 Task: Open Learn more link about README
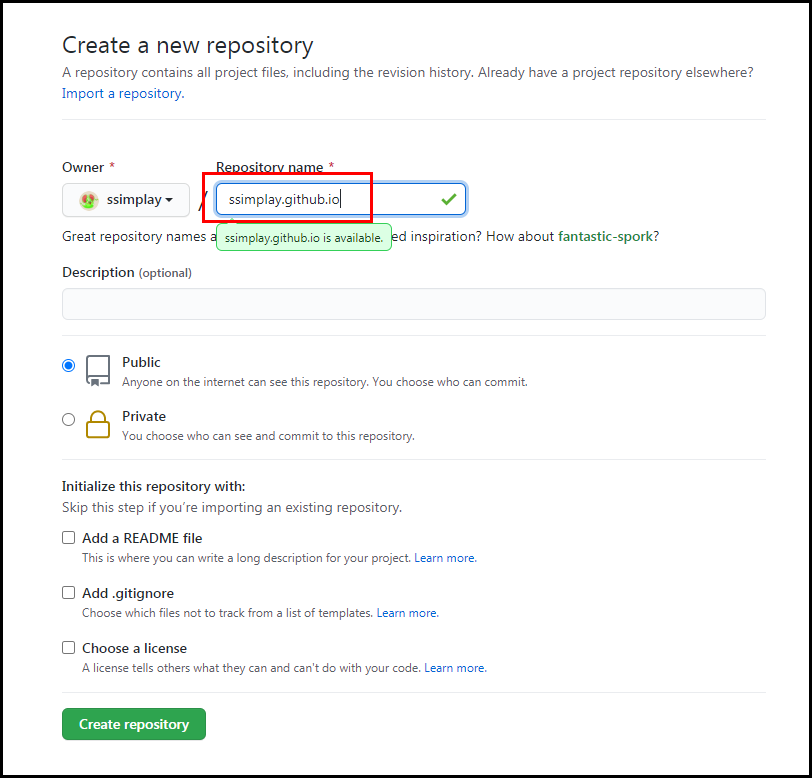tap(445, 558)
